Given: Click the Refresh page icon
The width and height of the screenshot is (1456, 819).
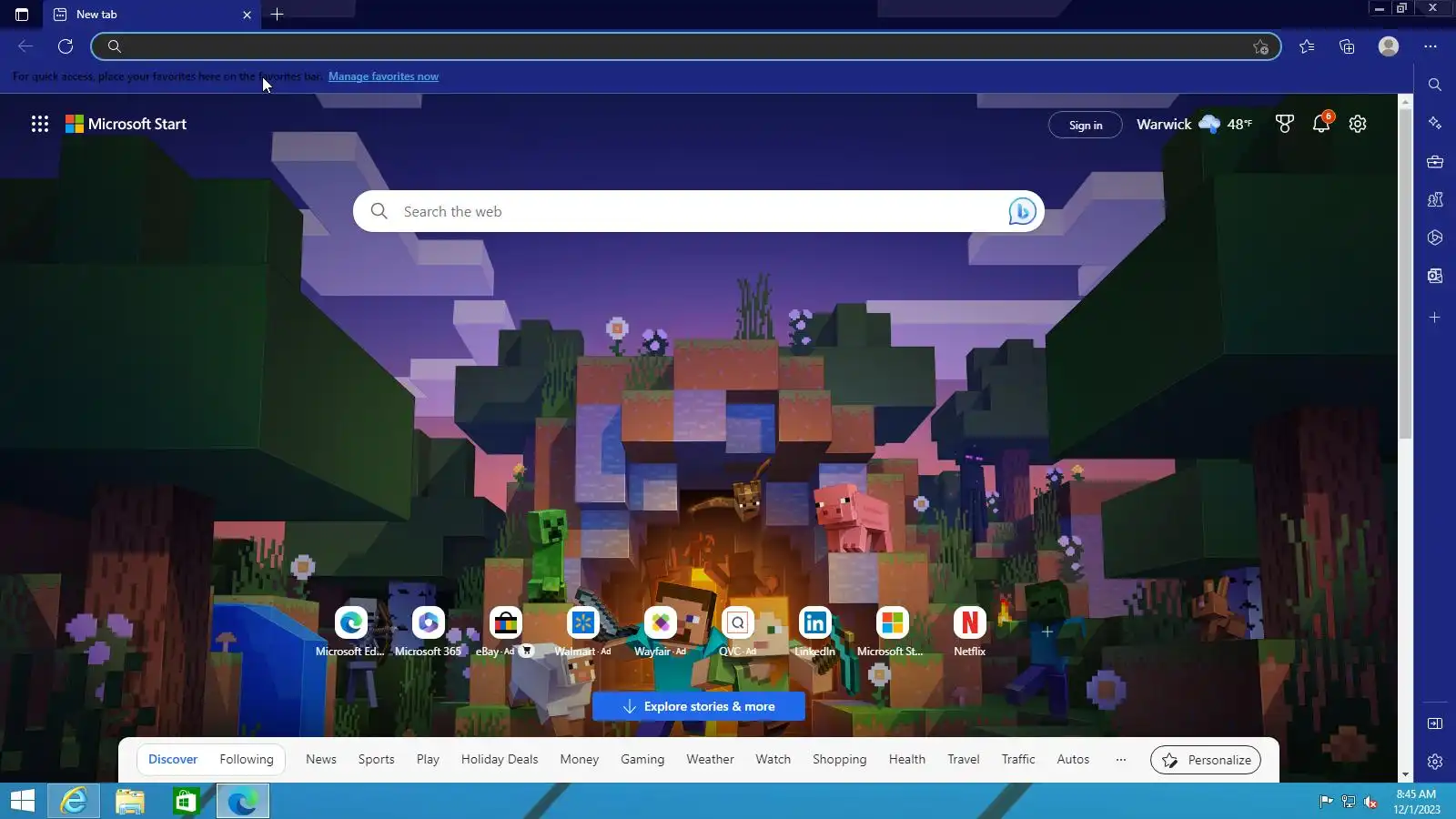Looking at the screenshot, I should coord(66,46).
